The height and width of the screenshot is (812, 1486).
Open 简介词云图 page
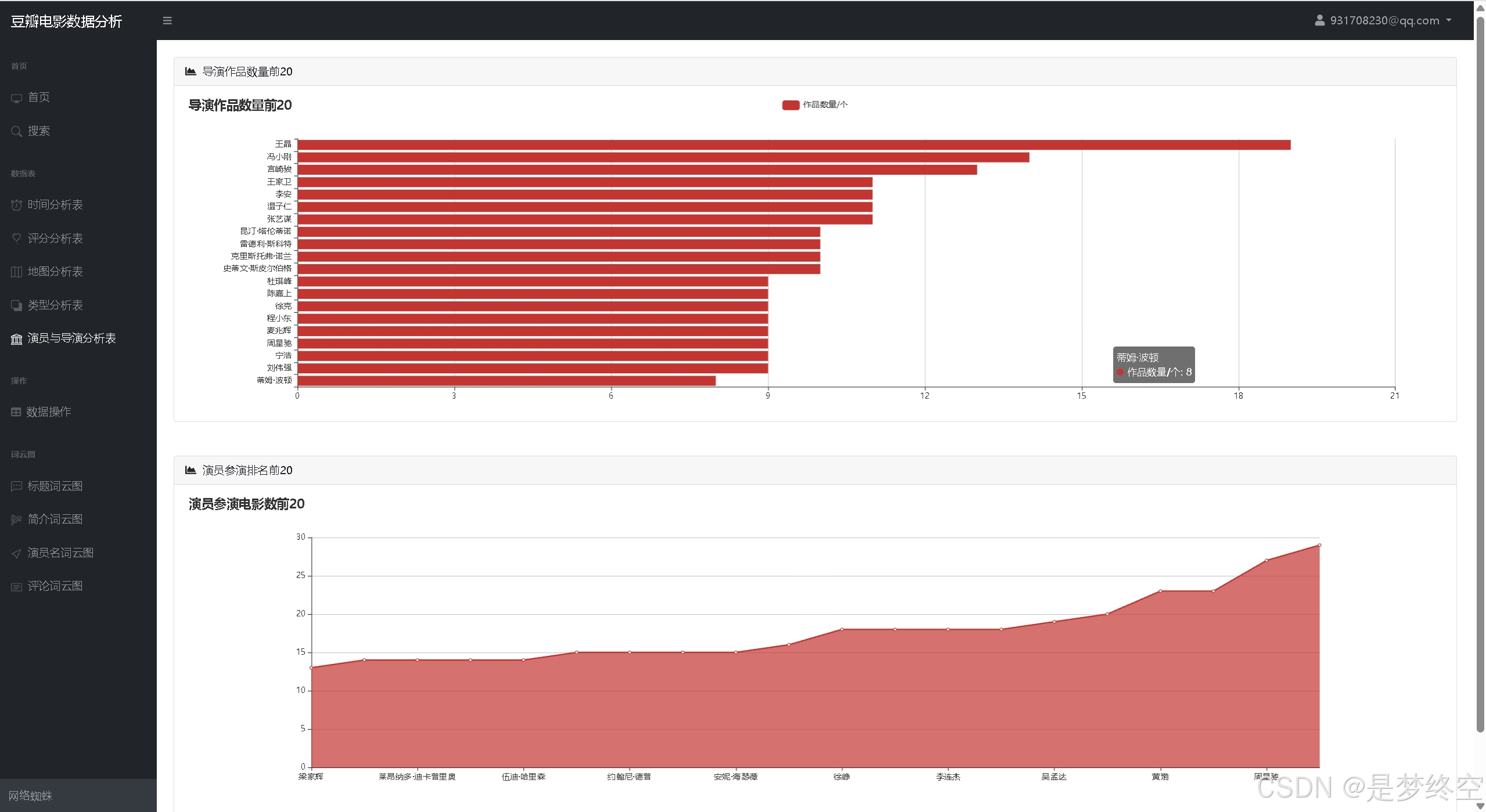(55, 519)
